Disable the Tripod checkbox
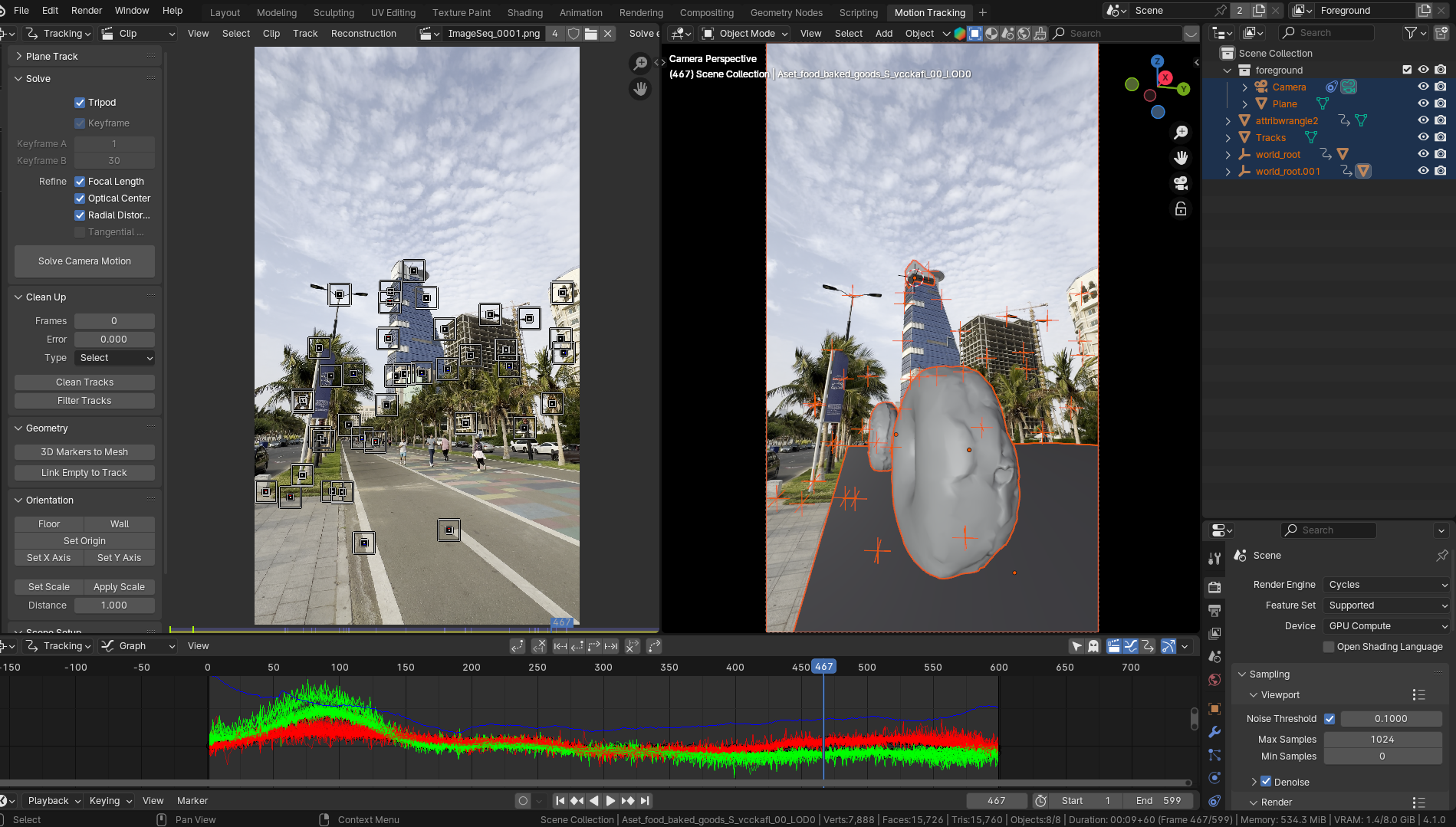The height and width of the screenshot is (827, 1456). coord(80,103)
